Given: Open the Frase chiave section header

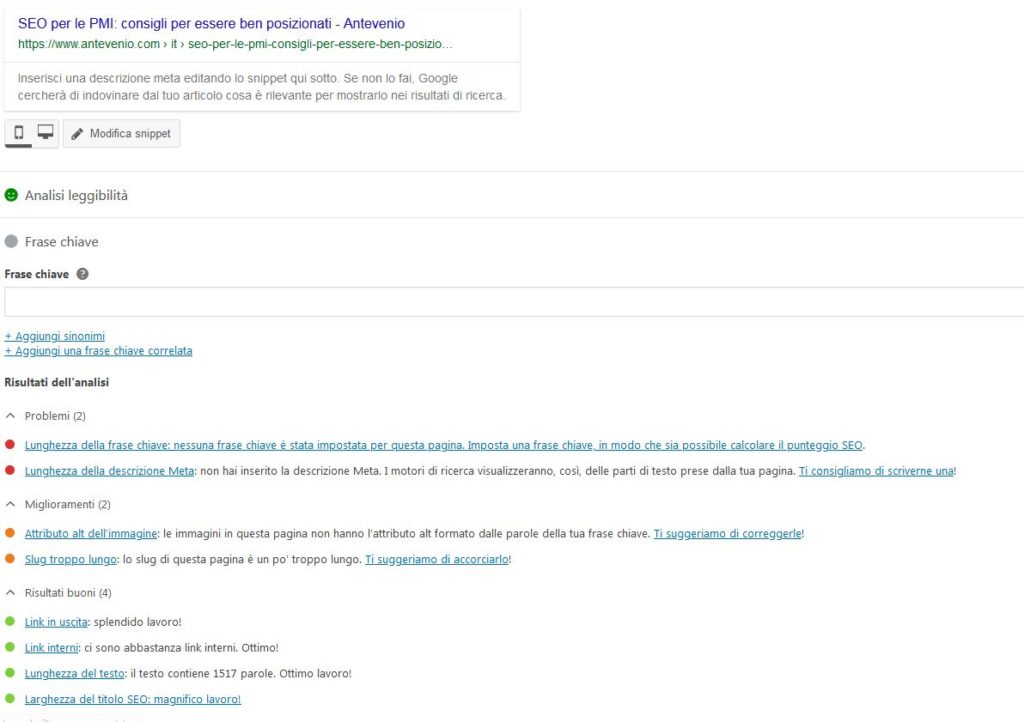Looking at the screenshot, I should tap(61, 242).
